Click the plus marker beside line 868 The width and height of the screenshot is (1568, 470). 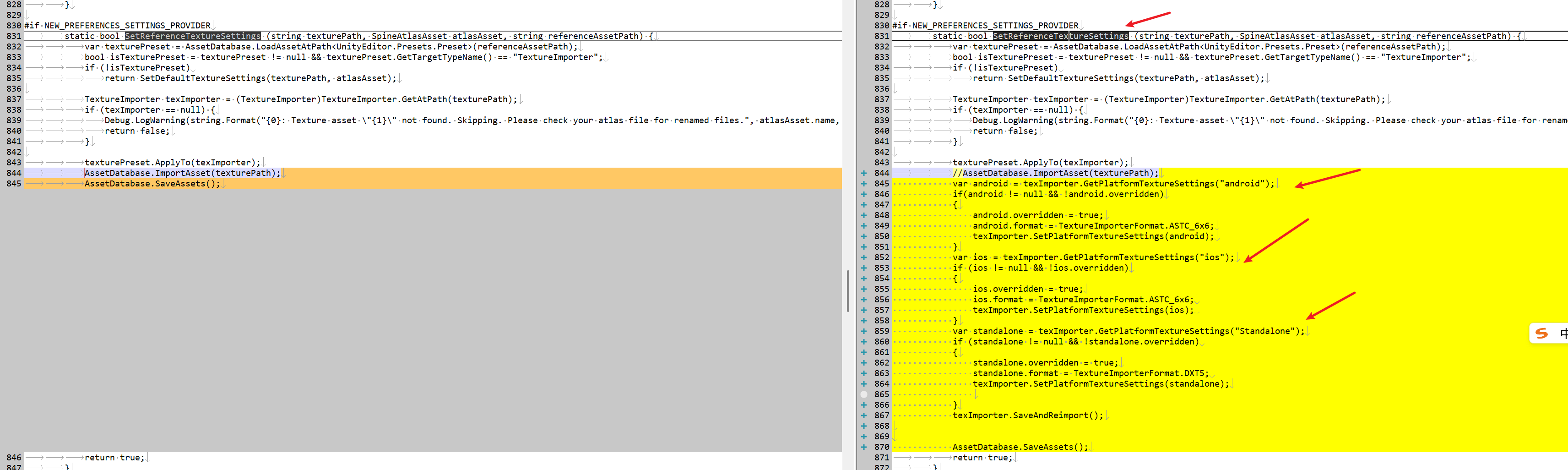tap(864, 426)
